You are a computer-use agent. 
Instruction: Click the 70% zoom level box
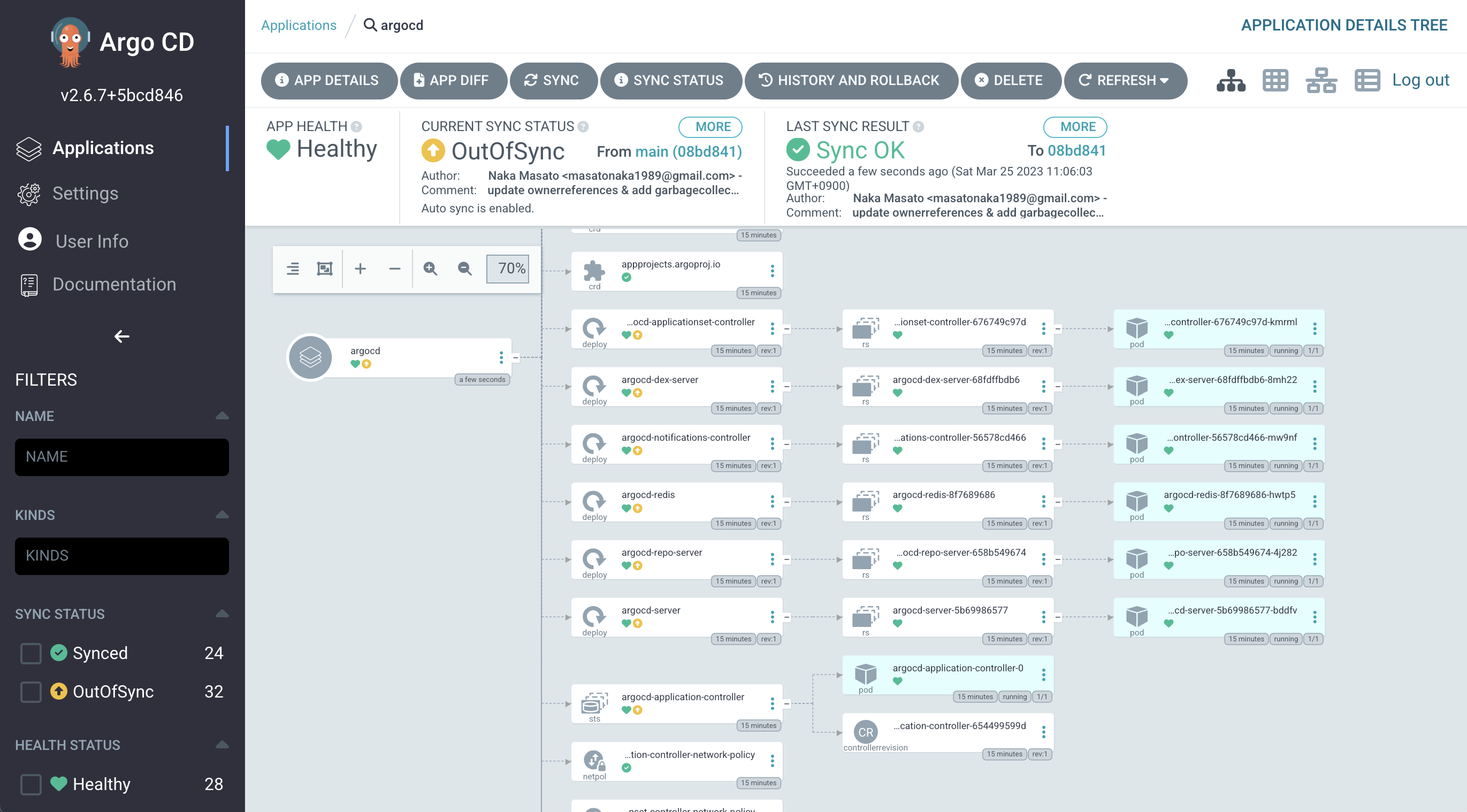click(x=507, y=269)
